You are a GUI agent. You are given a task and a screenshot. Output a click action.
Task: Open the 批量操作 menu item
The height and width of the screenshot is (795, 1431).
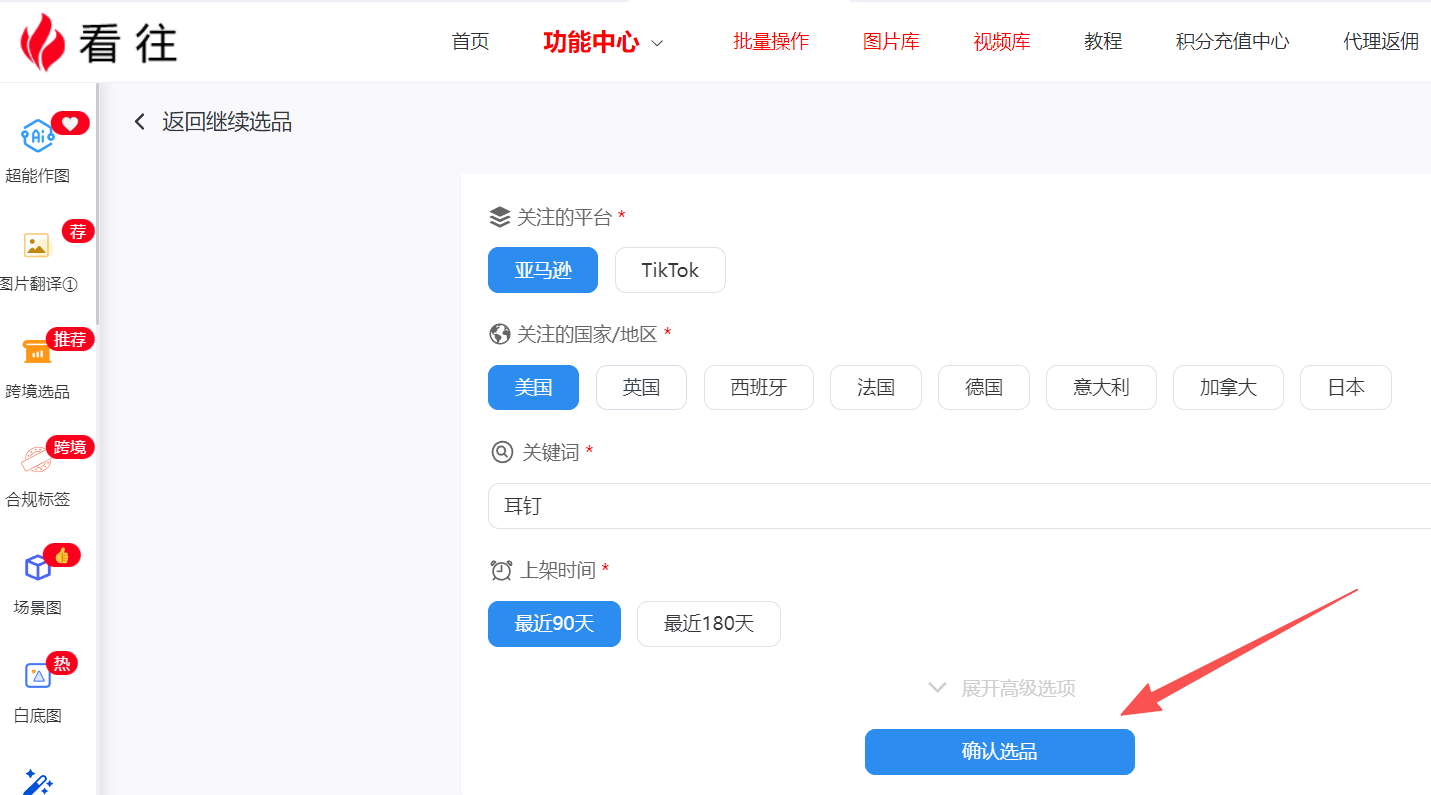click(770, 42)
